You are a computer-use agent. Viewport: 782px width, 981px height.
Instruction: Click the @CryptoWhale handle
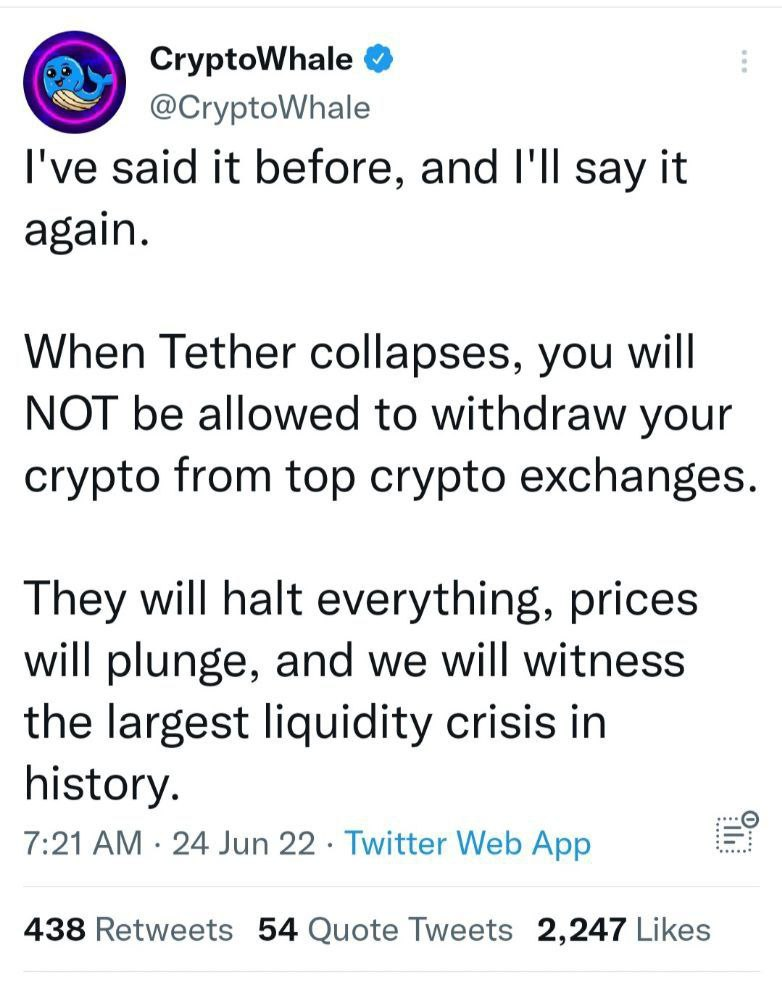(x=259, y=107)
